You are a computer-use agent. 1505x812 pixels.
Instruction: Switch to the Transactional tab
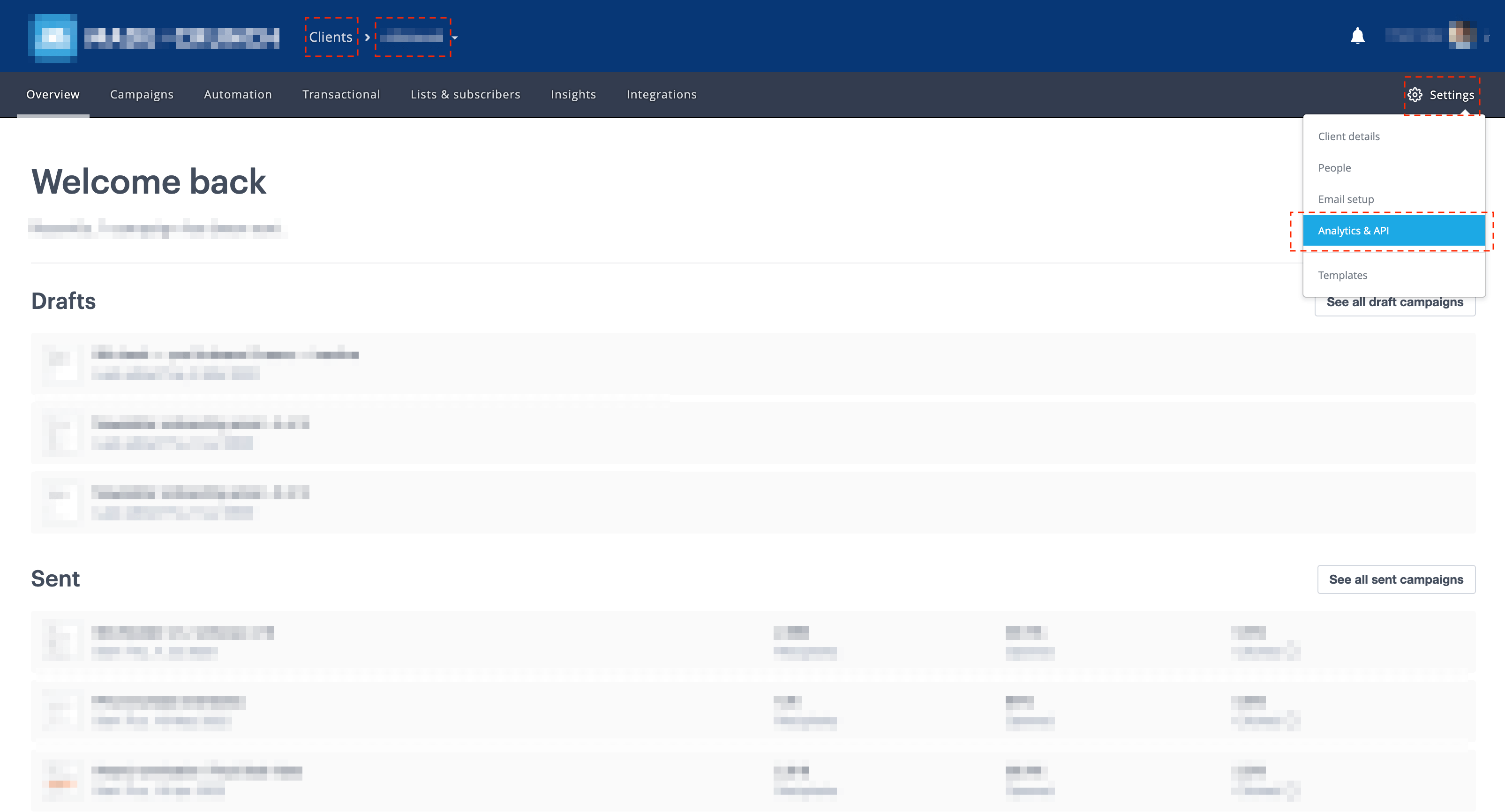[x=341, y=94]
